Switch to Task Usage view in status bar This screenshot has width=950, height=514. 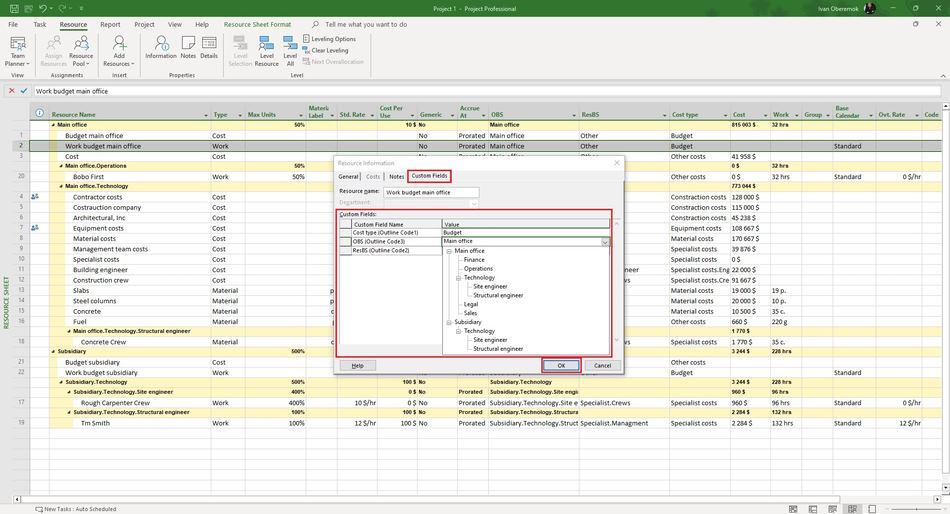812,509
